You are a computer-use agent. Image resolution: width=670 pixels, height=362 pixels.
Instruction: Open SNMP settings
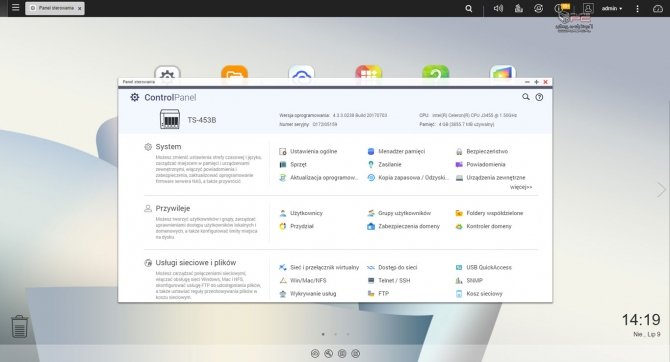point(469,281)
